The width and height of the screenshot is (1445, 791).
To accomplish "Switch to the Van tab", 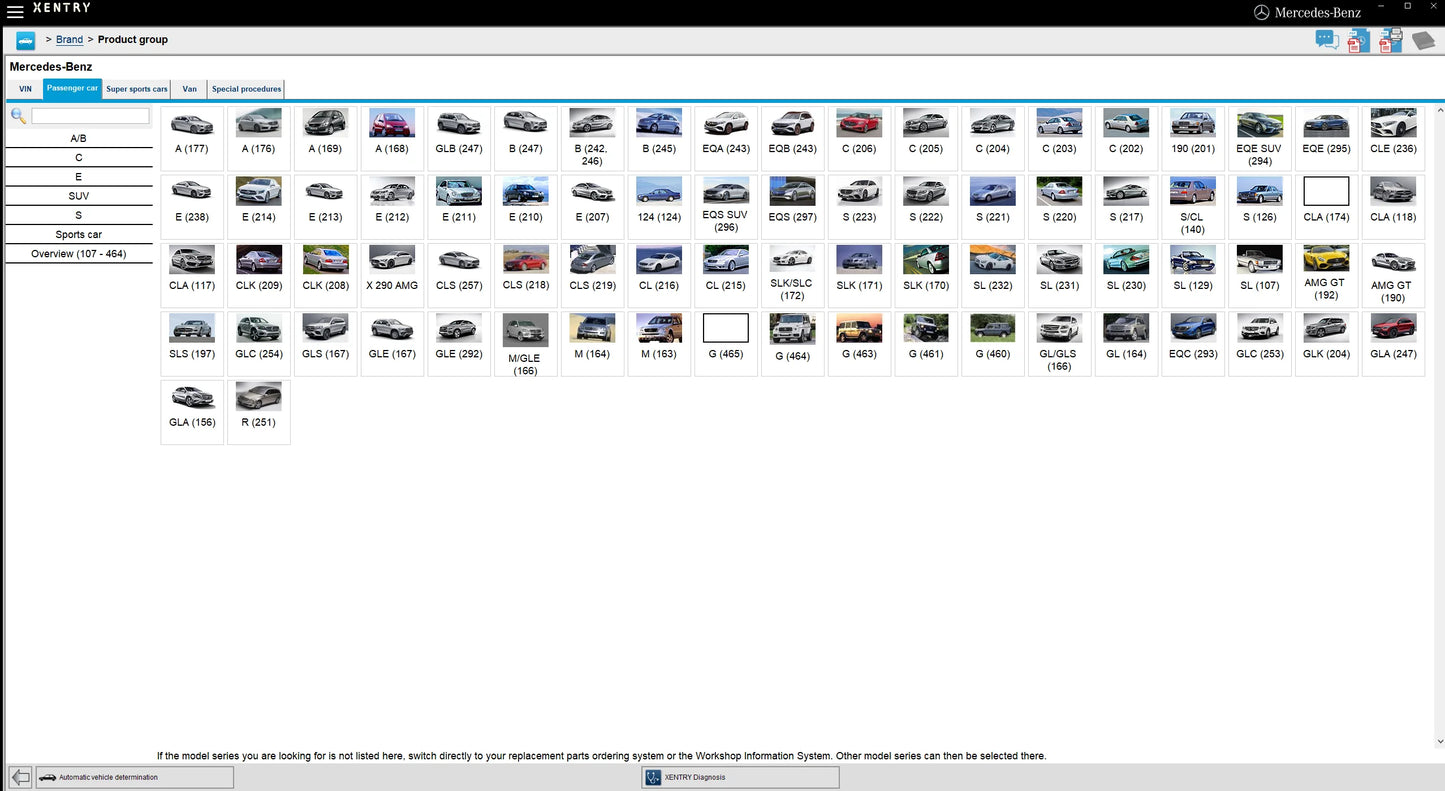I will click(x=188, y=89).
